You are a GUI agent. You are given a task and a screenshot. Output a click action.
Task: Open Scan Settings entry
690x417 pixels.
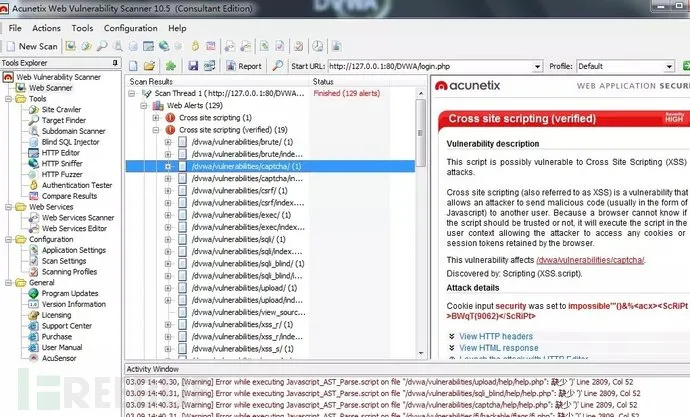tap(63, 261)
